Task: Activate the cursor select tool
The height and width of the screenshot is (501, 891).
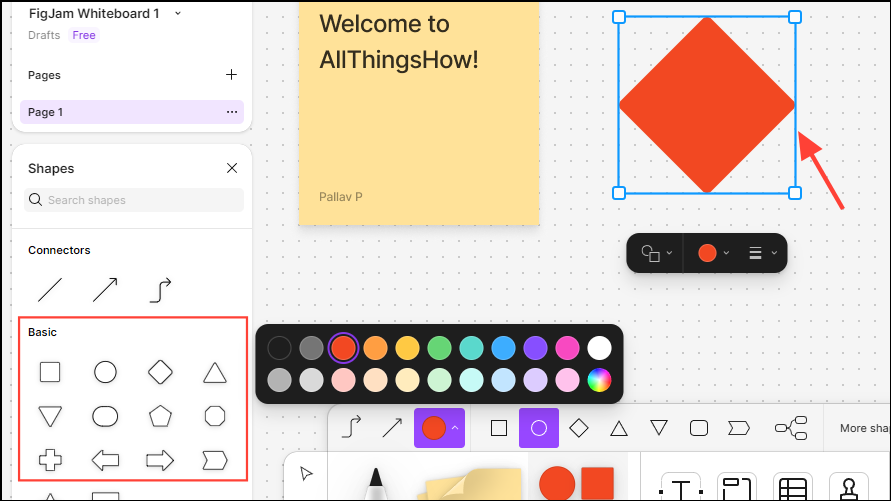Action: tap(306, 473)
